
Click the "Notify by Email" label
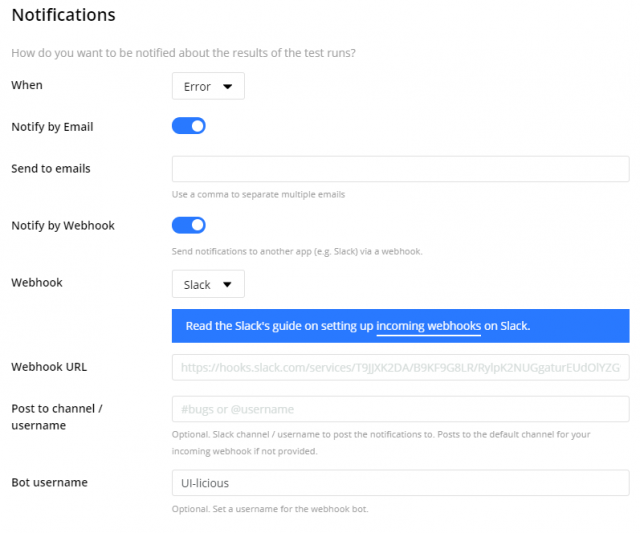pyautogui.click(x=52, y=127)
